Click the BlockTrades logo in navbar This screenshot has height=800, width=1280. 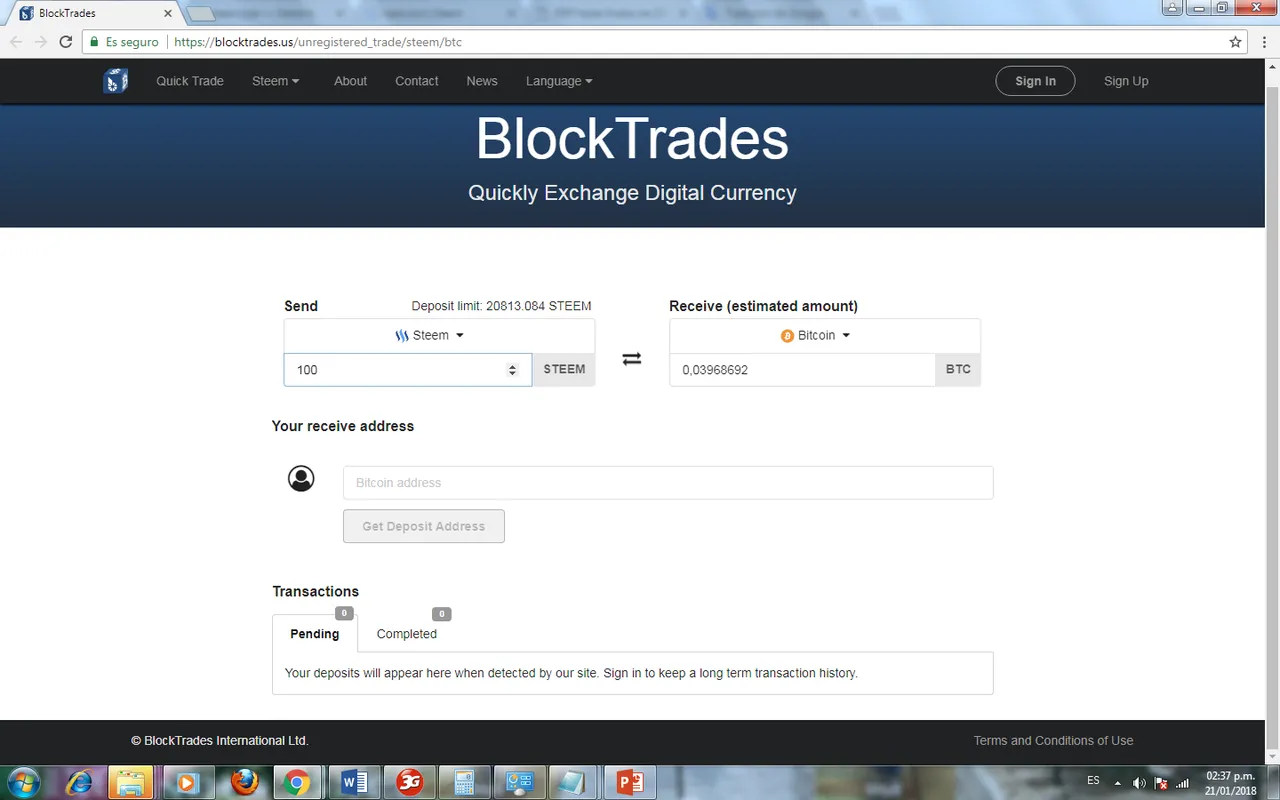(x=115, y=81)
